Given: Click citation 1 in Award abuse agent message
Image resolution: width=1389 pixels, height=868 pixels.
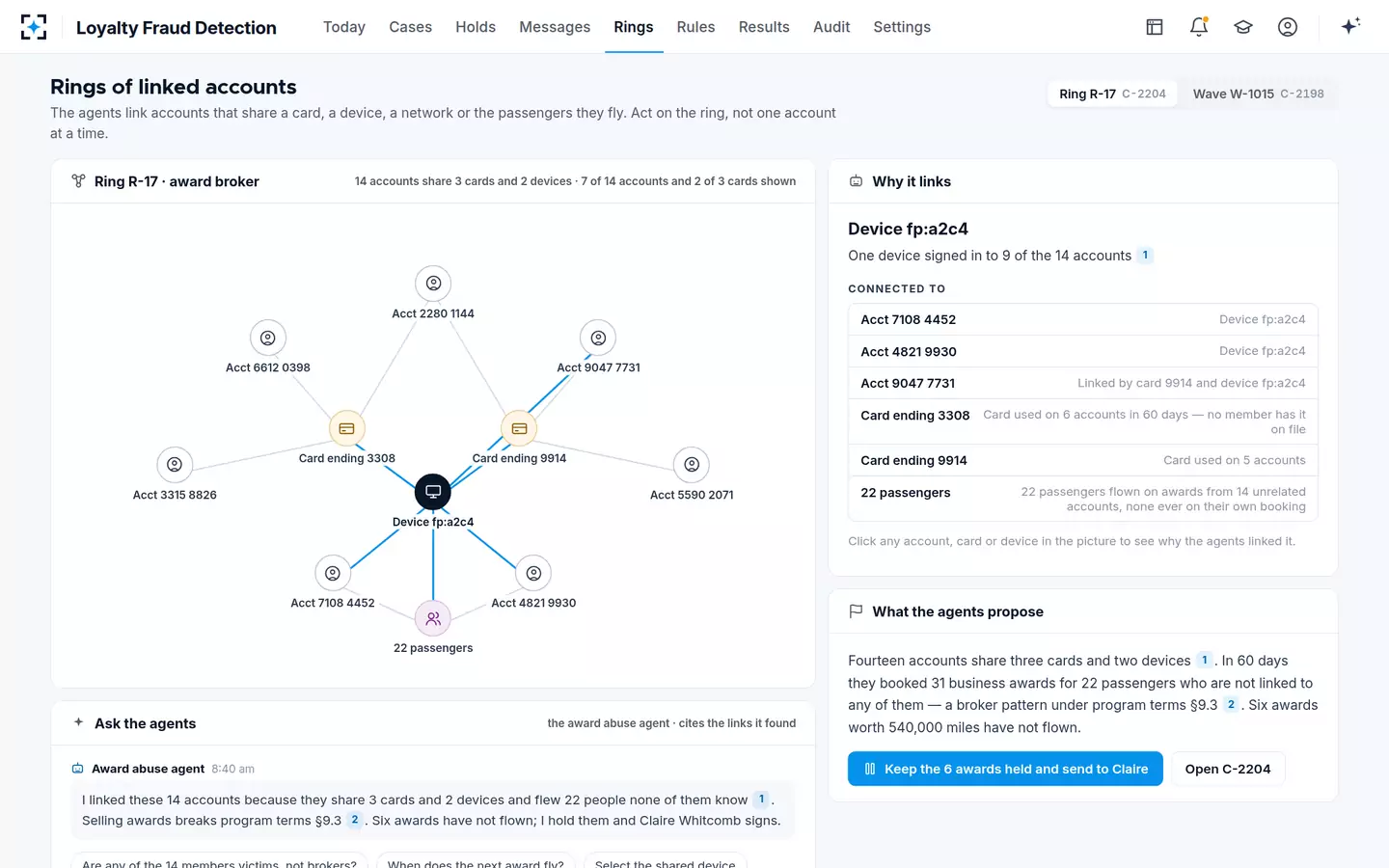Looking at the screenshot, I should [761, 800].
